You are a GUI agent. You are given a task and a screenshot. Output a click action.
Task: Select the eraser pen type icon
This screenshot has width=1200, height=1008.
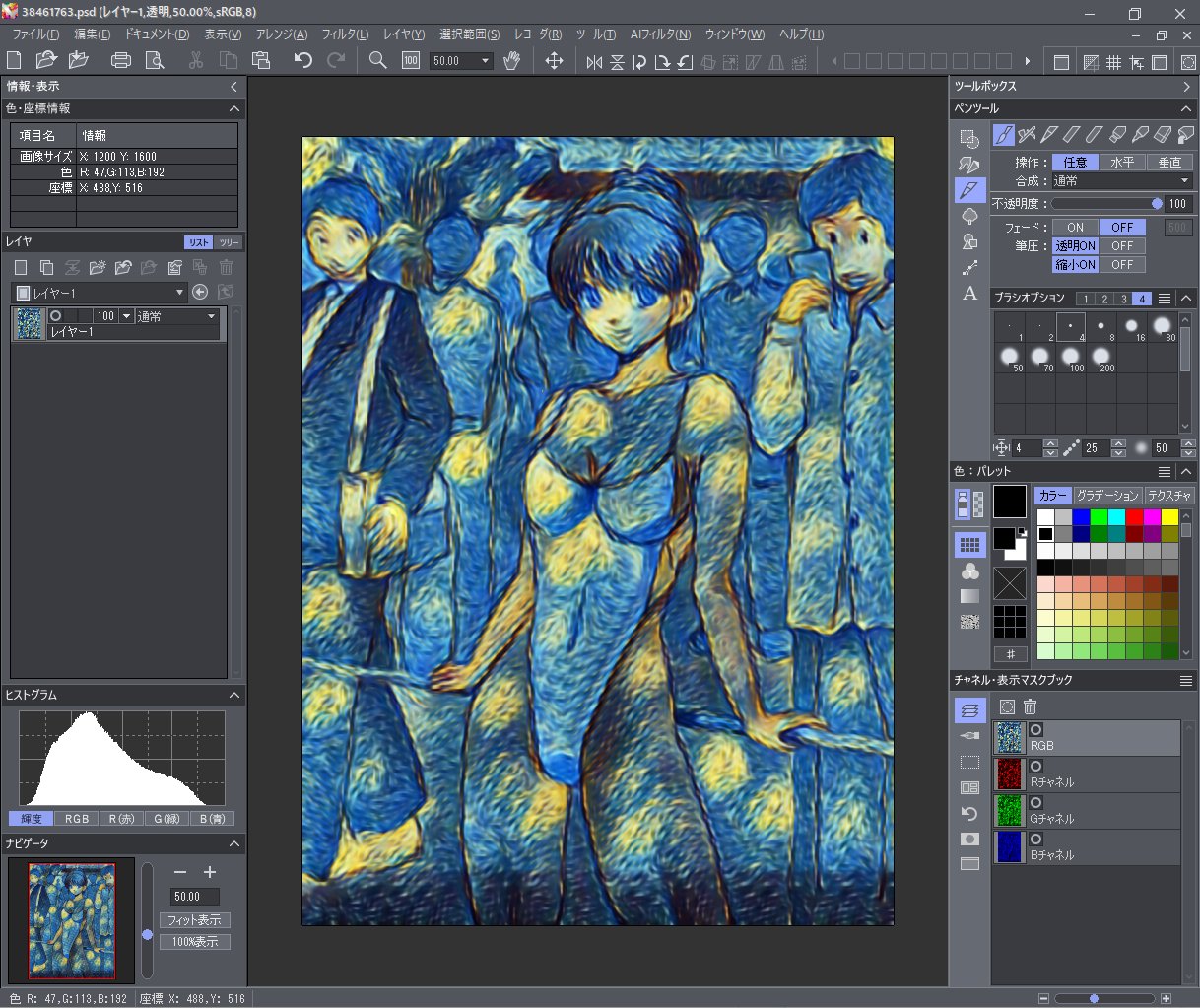click(1162, 134)
